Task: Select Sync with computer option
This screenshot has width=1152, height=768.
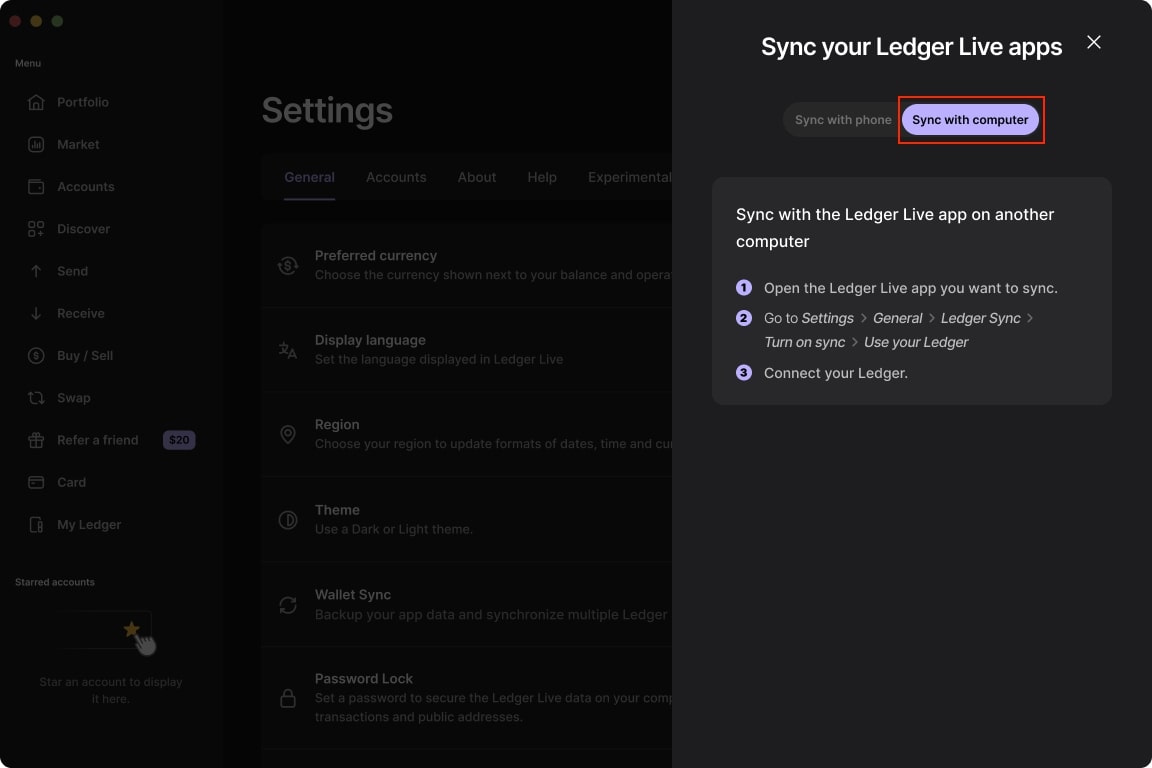Action: point(970,120)
